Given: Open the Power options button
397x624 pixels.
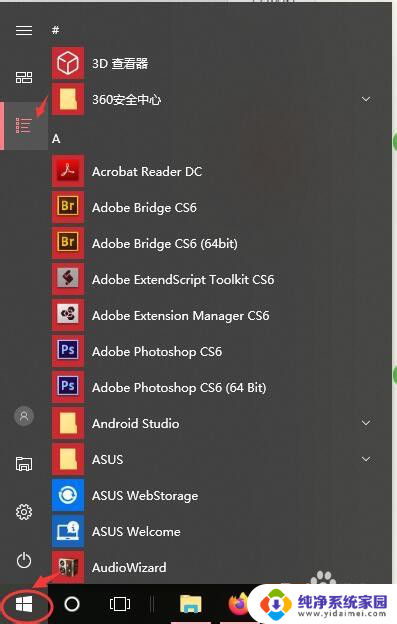Looking at the screenshot, I should [24, 560].
